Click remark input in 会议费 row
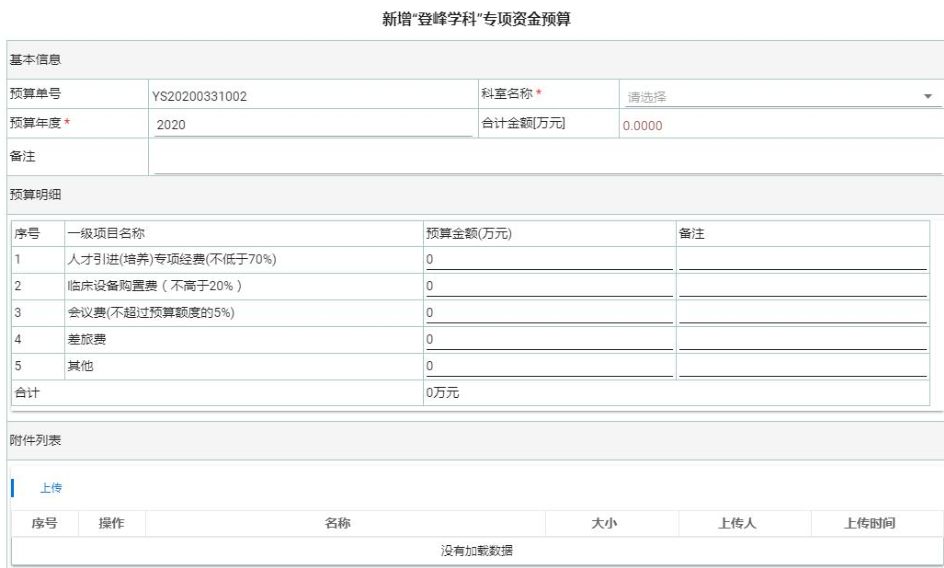The image size is (944, 568). coord(803,313)
